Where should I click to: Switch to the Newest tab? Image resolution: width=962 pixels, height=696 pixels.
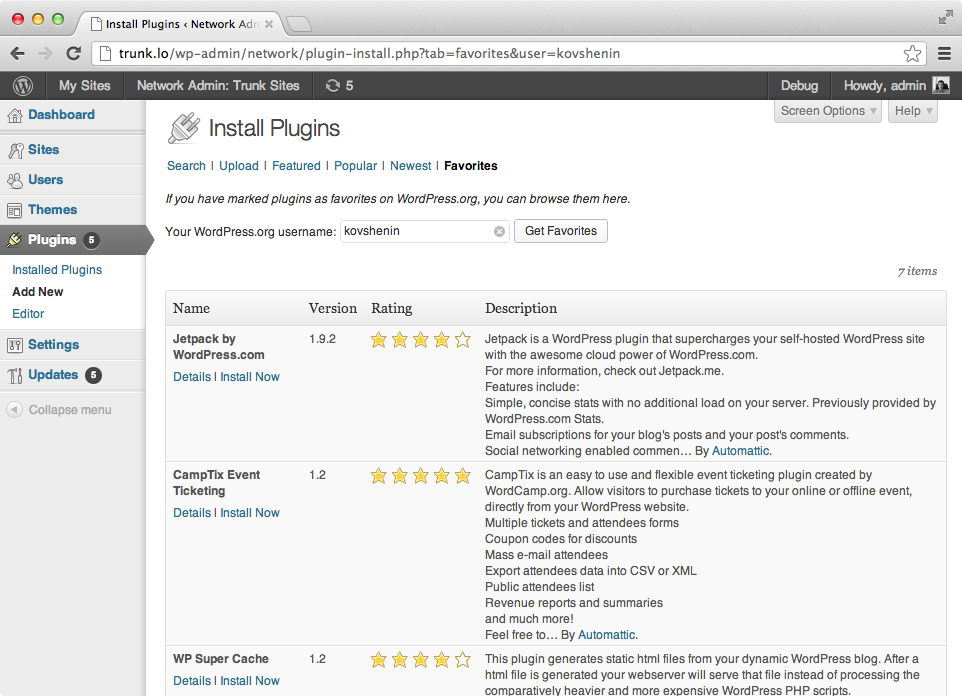click(x=410, y=166)
